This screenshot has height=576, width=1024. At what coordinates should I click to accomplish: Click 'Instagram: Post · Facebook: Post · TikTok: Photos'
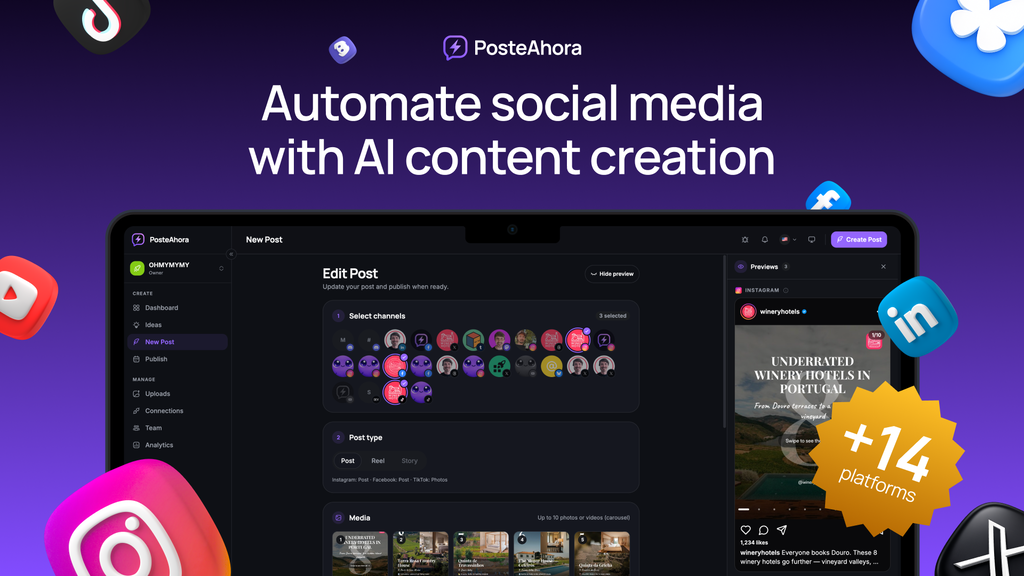390,480
